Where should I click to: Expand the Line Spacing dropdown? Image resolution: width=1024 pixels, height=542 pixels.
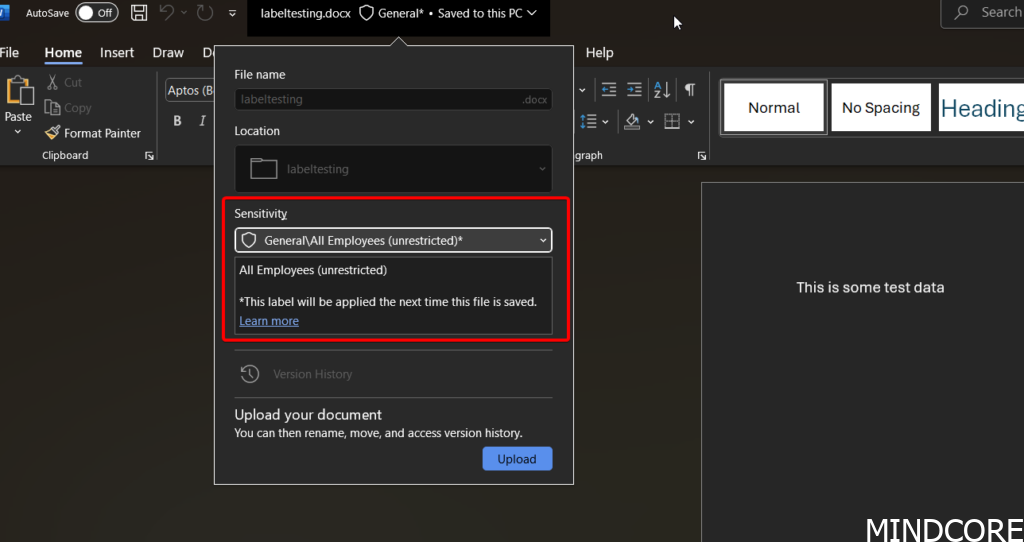pyautogui.click(x=606, y=121)
